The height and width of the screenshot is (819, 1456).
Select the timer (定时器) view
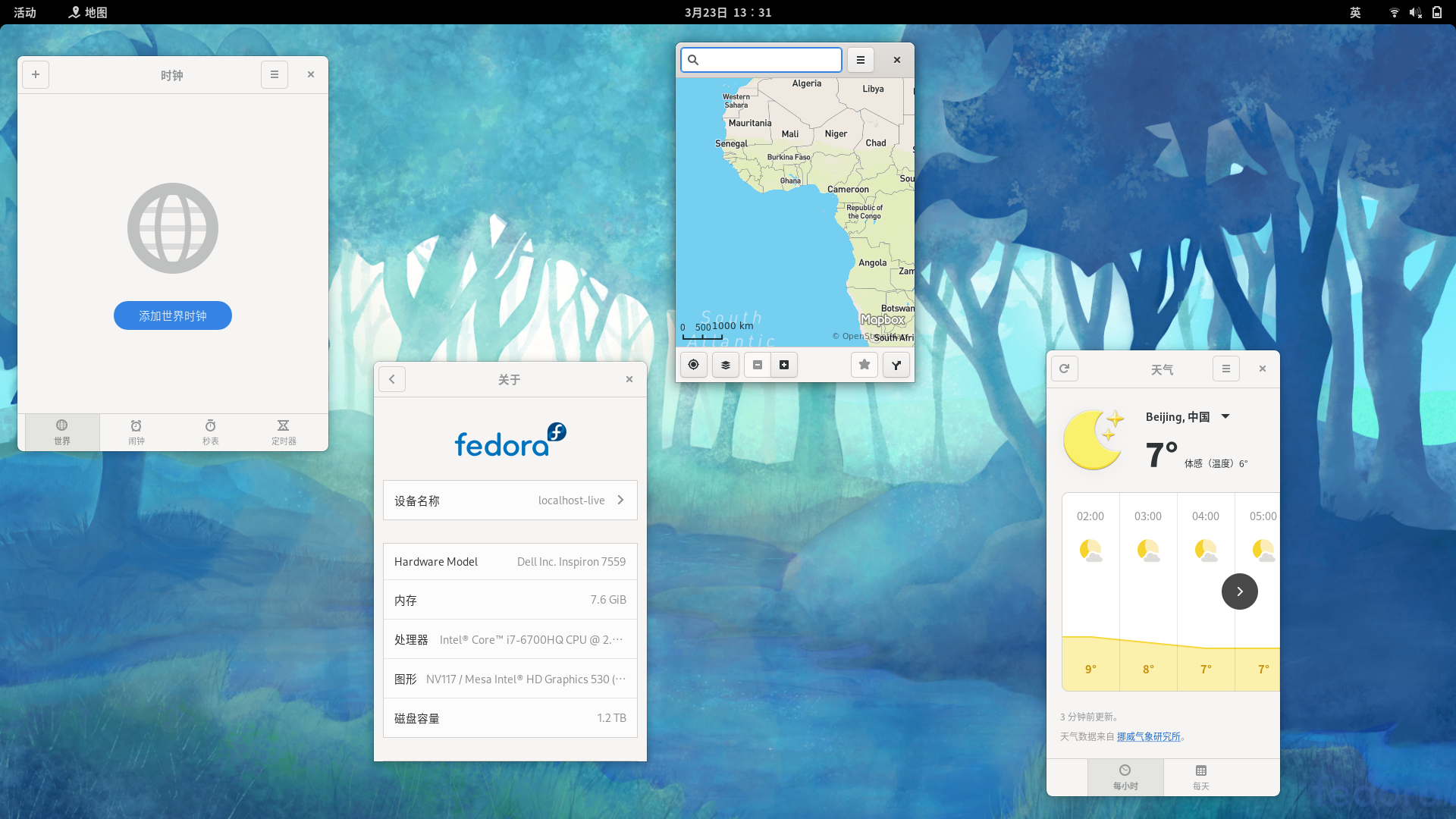click(x=284, y=431)
